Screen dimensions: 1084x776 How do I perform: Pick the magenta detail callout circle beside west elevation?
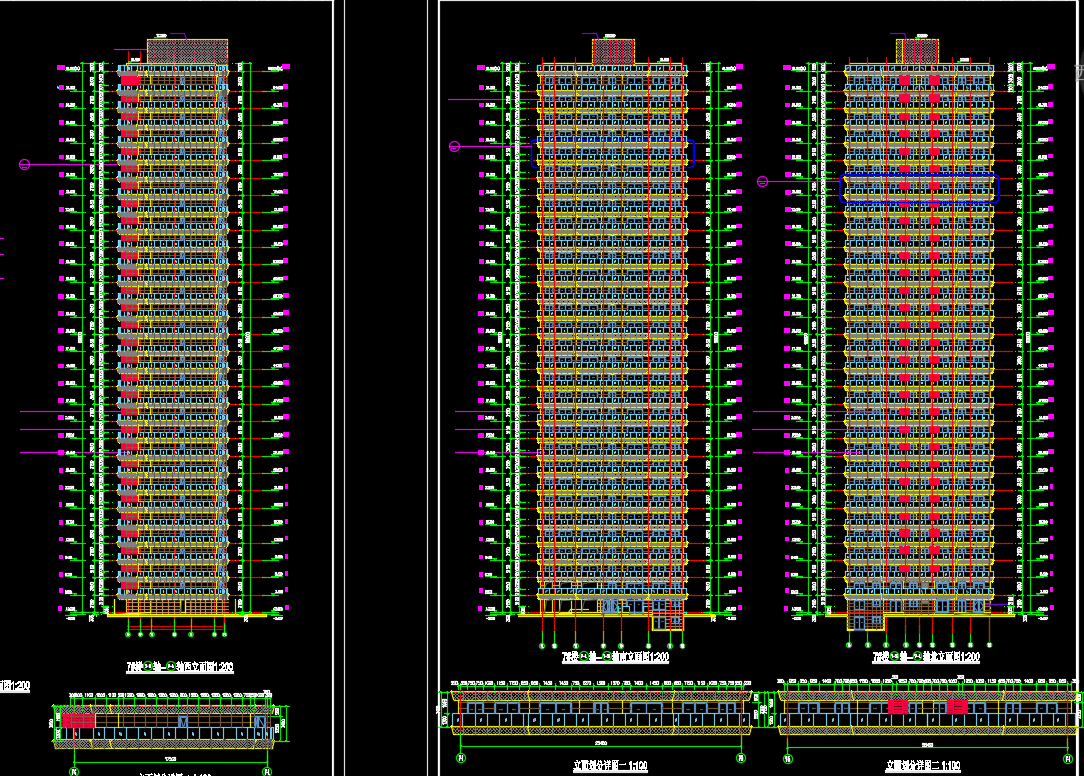(24, 165)
